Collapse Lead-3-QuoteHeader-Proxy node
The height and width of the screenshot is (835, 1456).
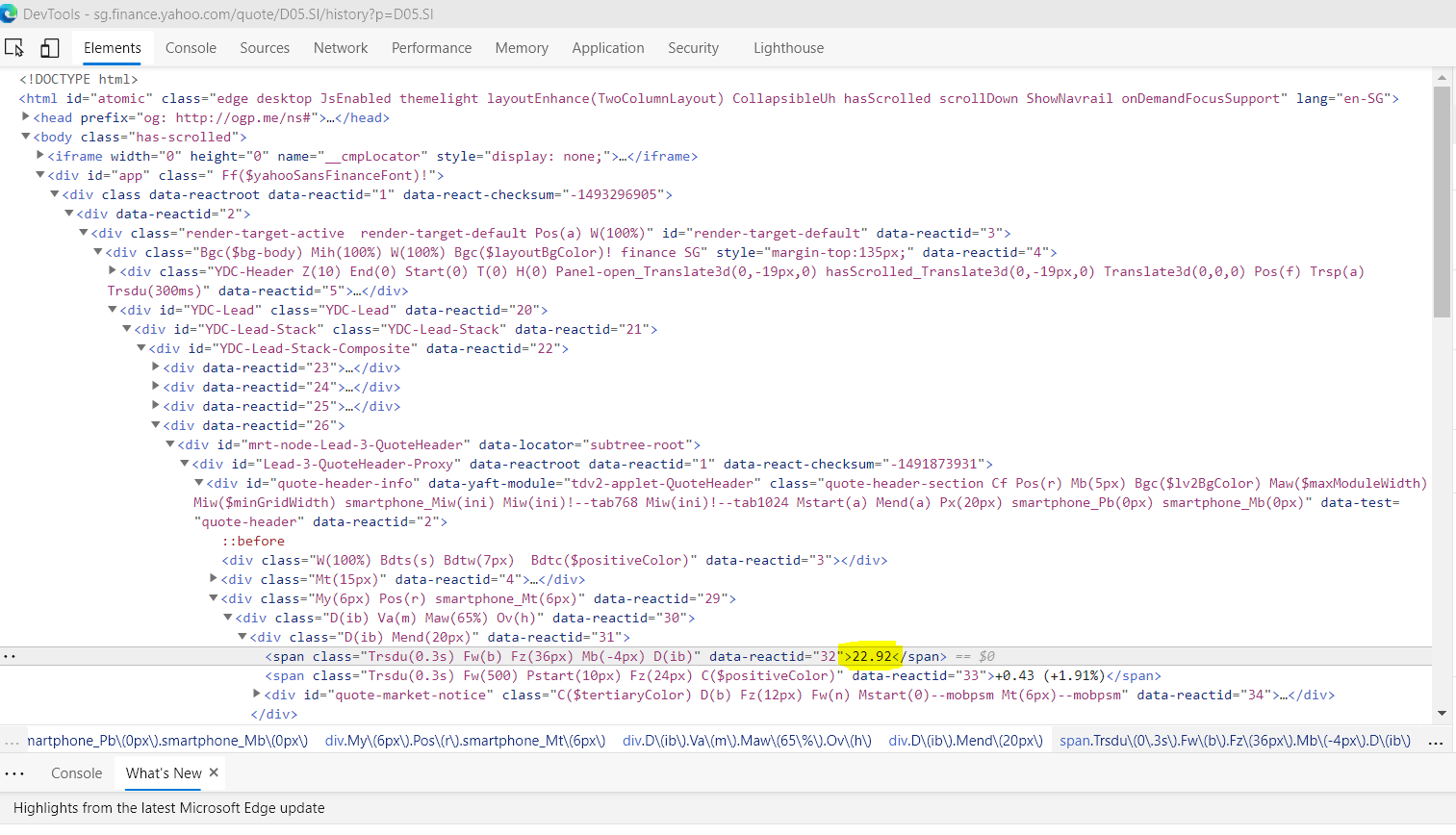click(x=185, y=464)
